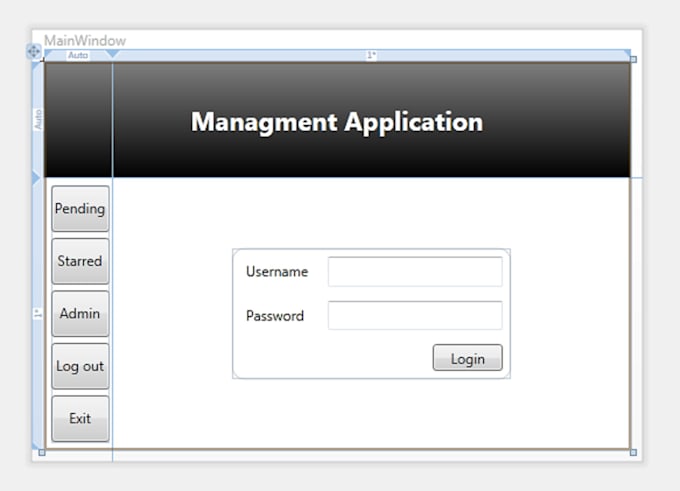Screen dimensions: 680x491
Task: Select the Admin button
Action: coord(80,314)
